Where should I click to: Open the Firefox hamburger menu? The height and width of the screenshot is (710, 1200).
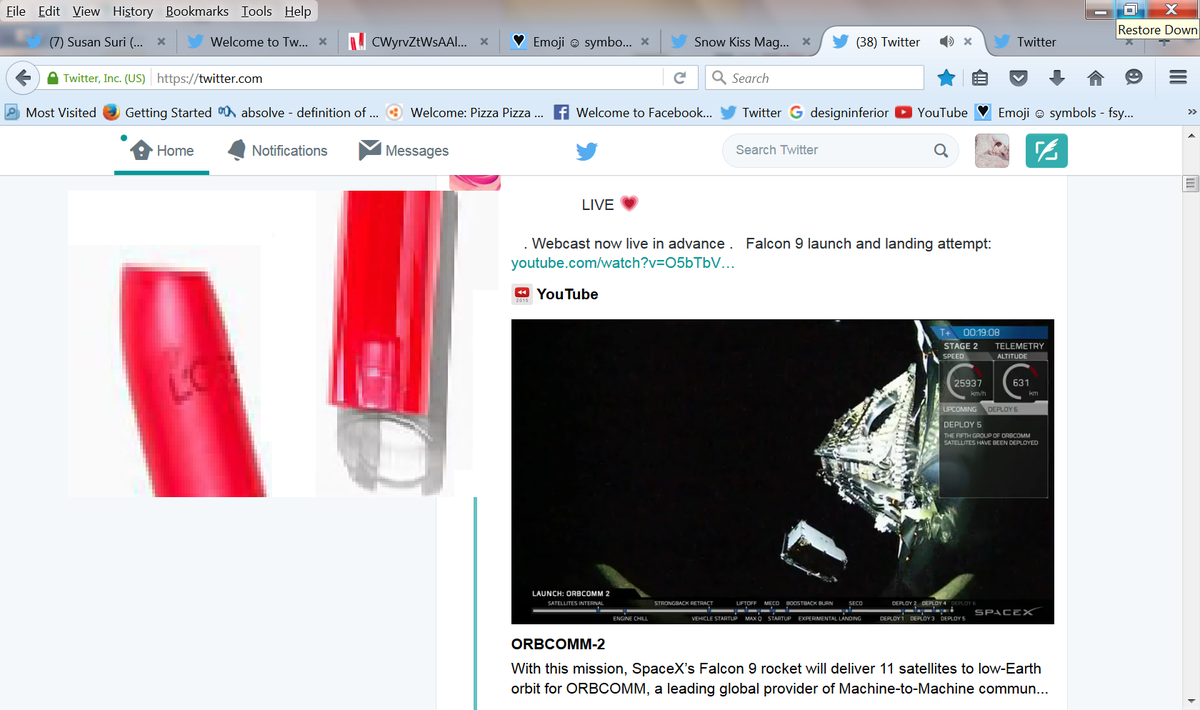tap(1177, 78)
